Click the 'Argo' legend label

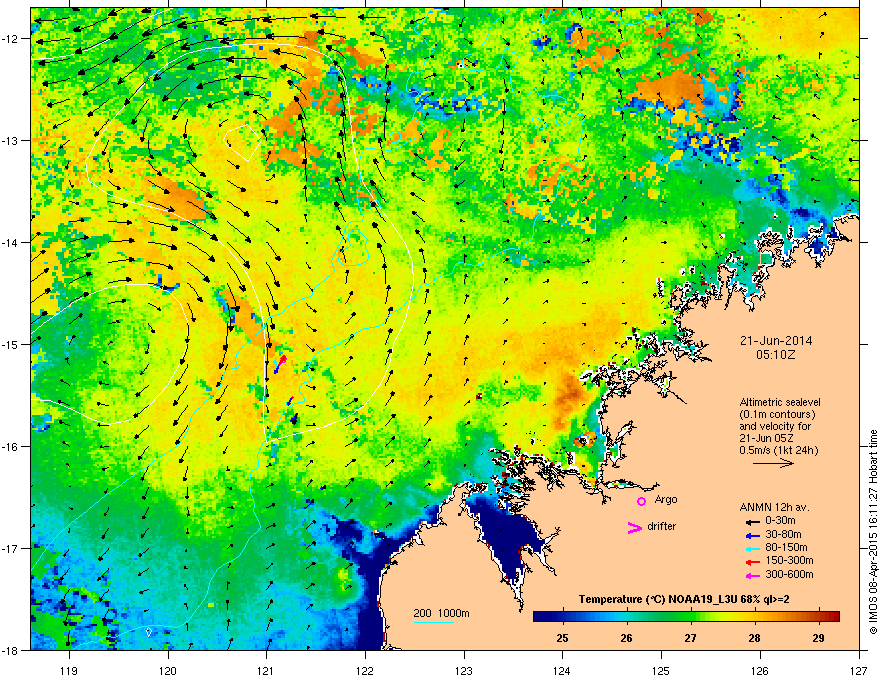666,500
